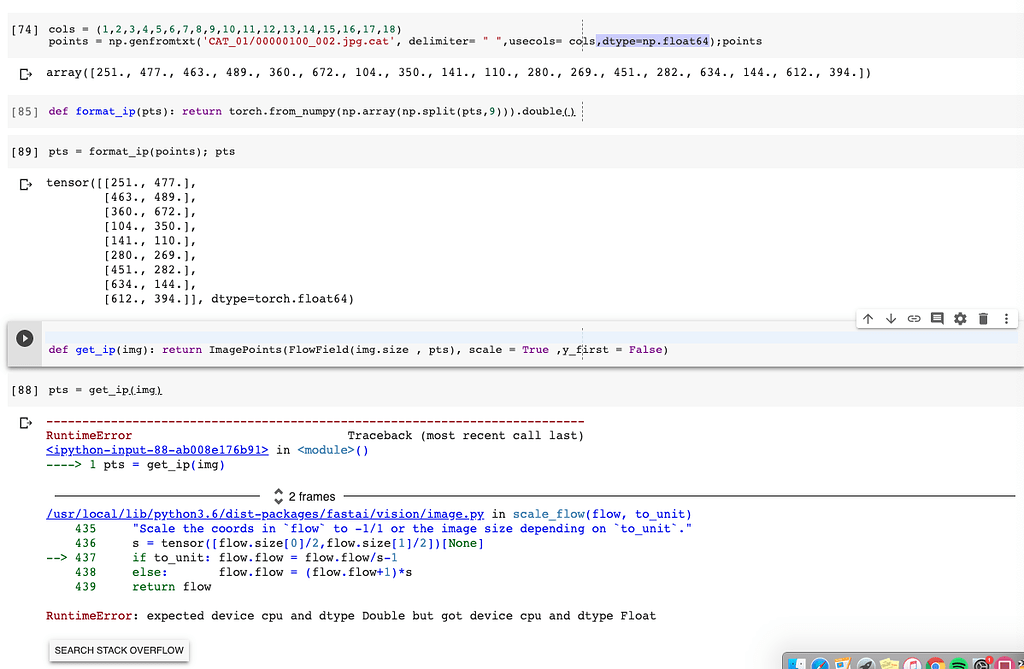Delete the selected cell
Image resolution: width=1024 pixels, height=669 pixels.
tap(983, 319)
